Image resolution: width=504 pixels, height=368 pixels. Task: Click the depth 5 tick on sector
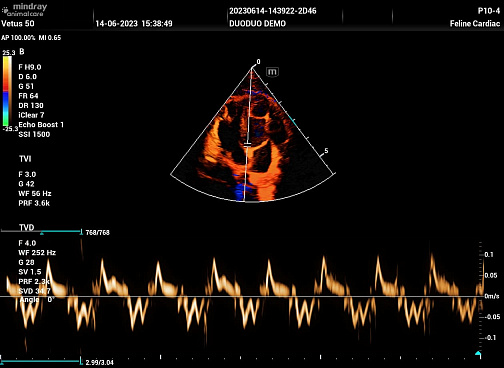[x=326, y=151]
